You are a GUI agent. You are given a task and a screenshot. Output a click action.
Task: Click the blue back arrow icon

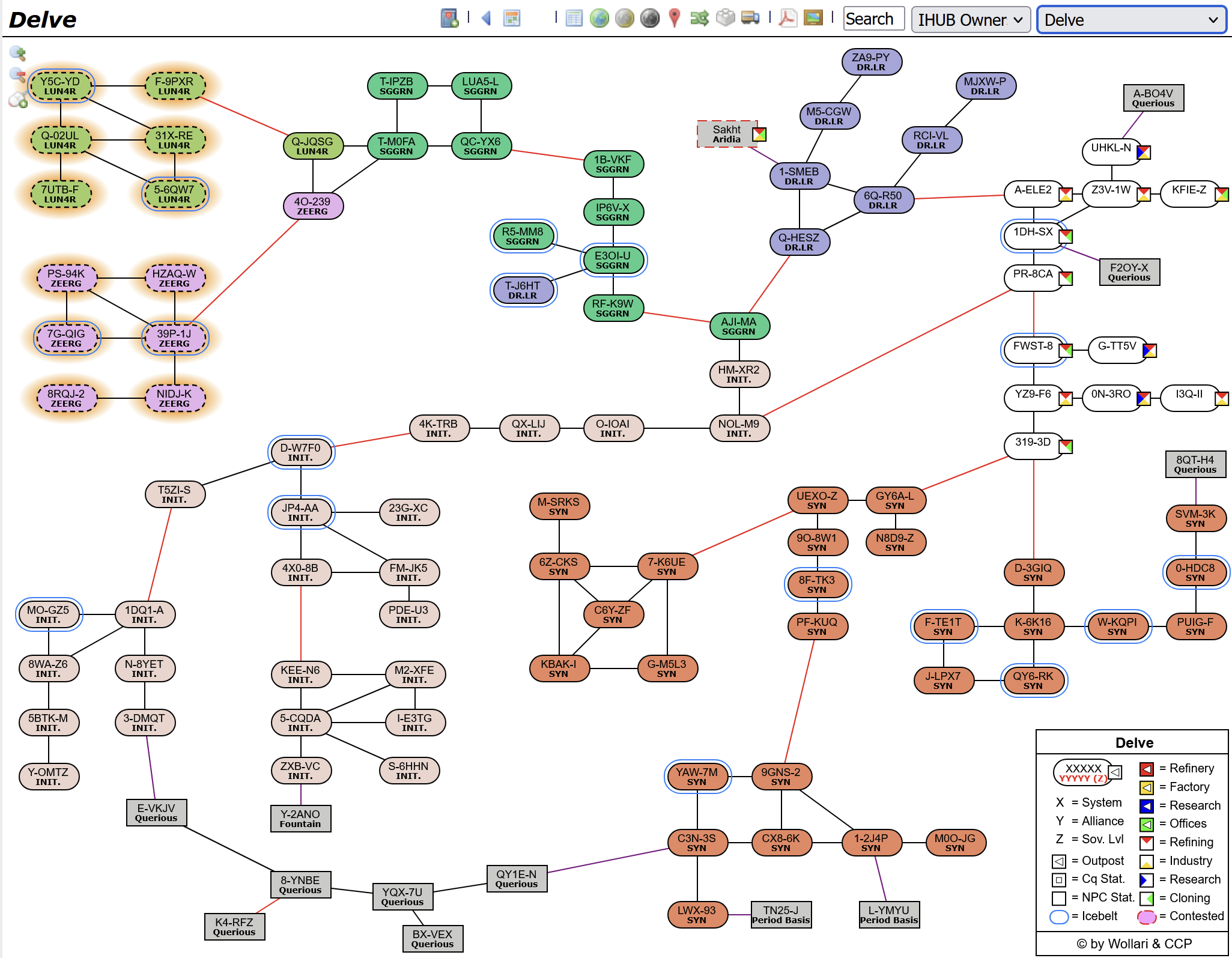click(487, 19)
